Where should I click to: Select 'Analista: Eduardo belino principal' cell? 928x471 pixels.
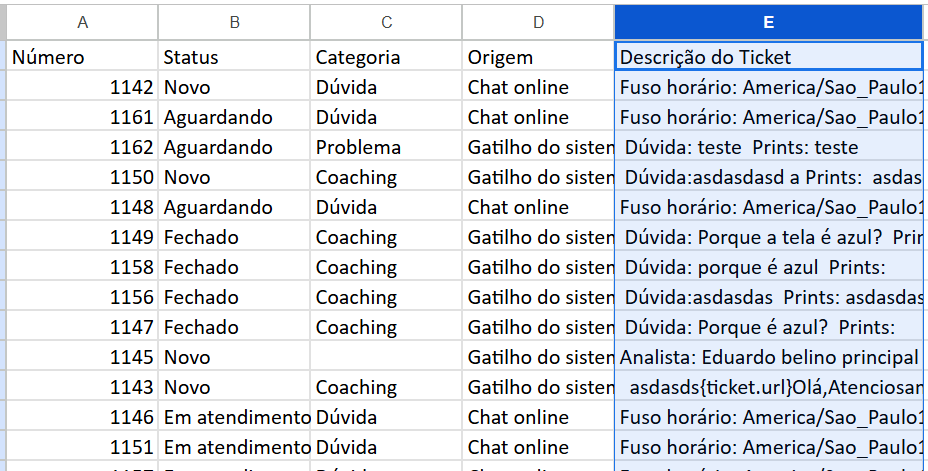pyautogui.click(x=769, y=357)
